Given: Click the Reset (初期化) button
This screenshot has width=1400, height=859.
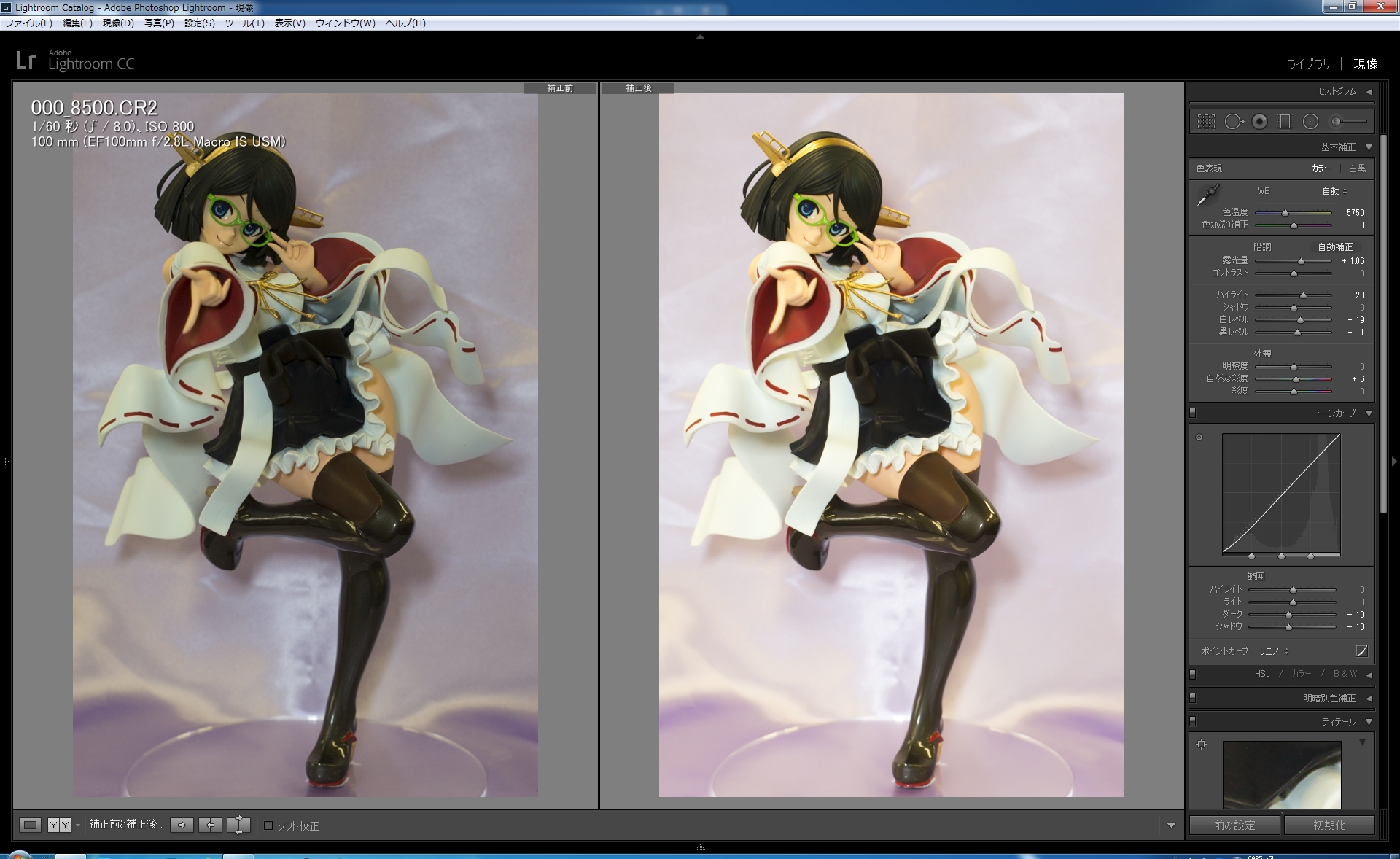Looking at the screenshot, I should pos(1329,825).
